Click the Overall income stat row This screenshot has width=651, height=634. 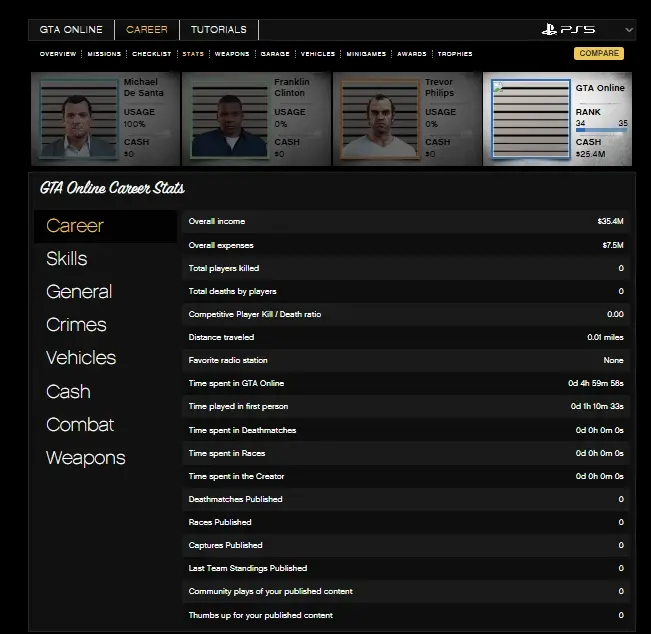click(x=406, y=221)
